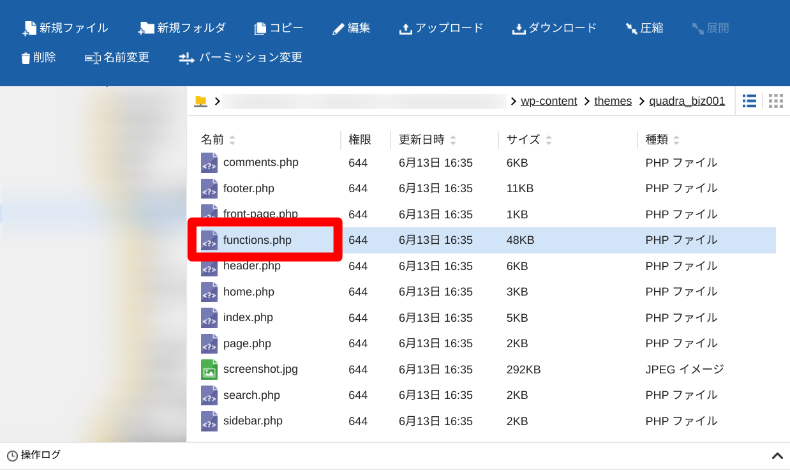Create a new file with 新規ファイル

65,28
